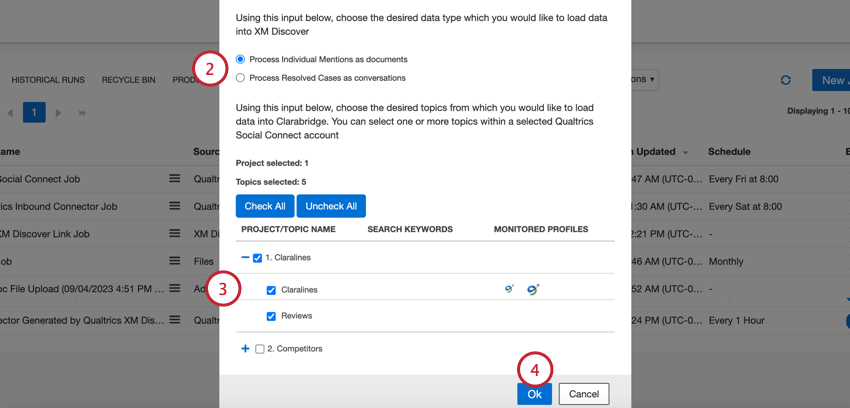The height and width of the screenshot is (408, 850).
Task: Click first monitored profile icon for Claralines
Action: (509, 289)
